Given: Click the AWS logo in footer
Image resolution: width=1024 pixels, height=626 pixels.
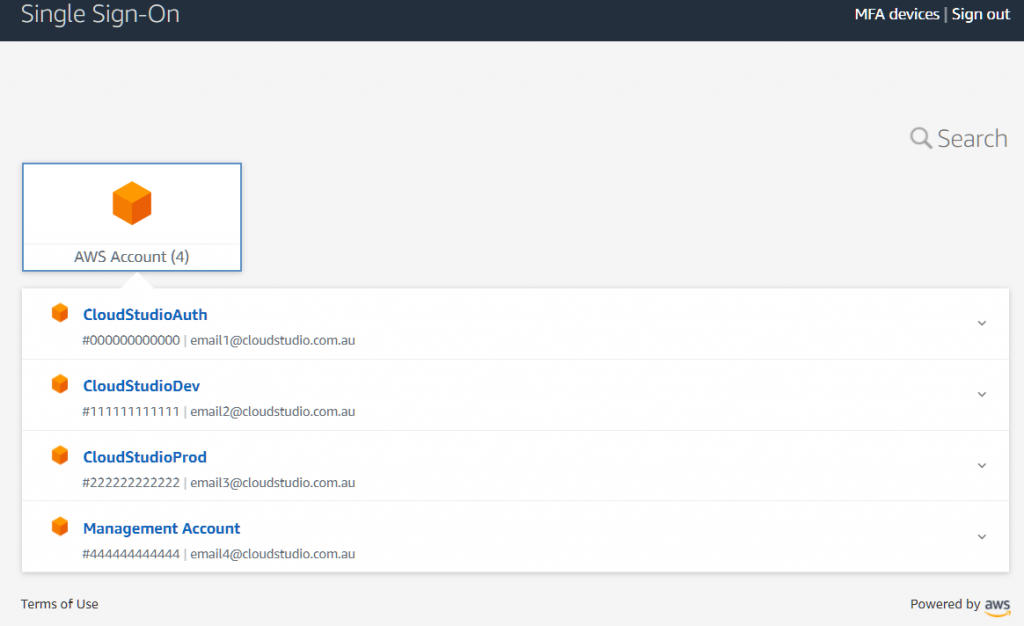Looking at the screenshot, I should pos(997,606).
